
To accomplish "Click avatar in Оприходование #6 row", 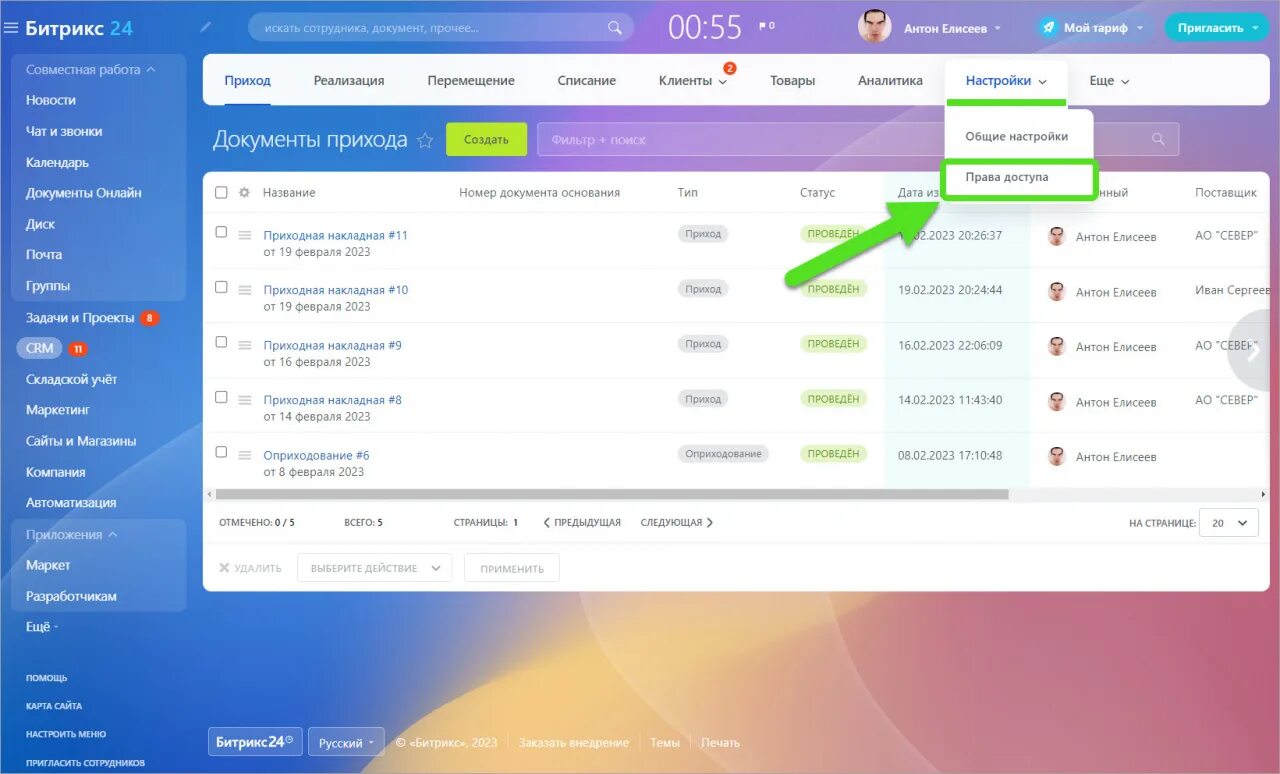I will (x=1056, y=456).
